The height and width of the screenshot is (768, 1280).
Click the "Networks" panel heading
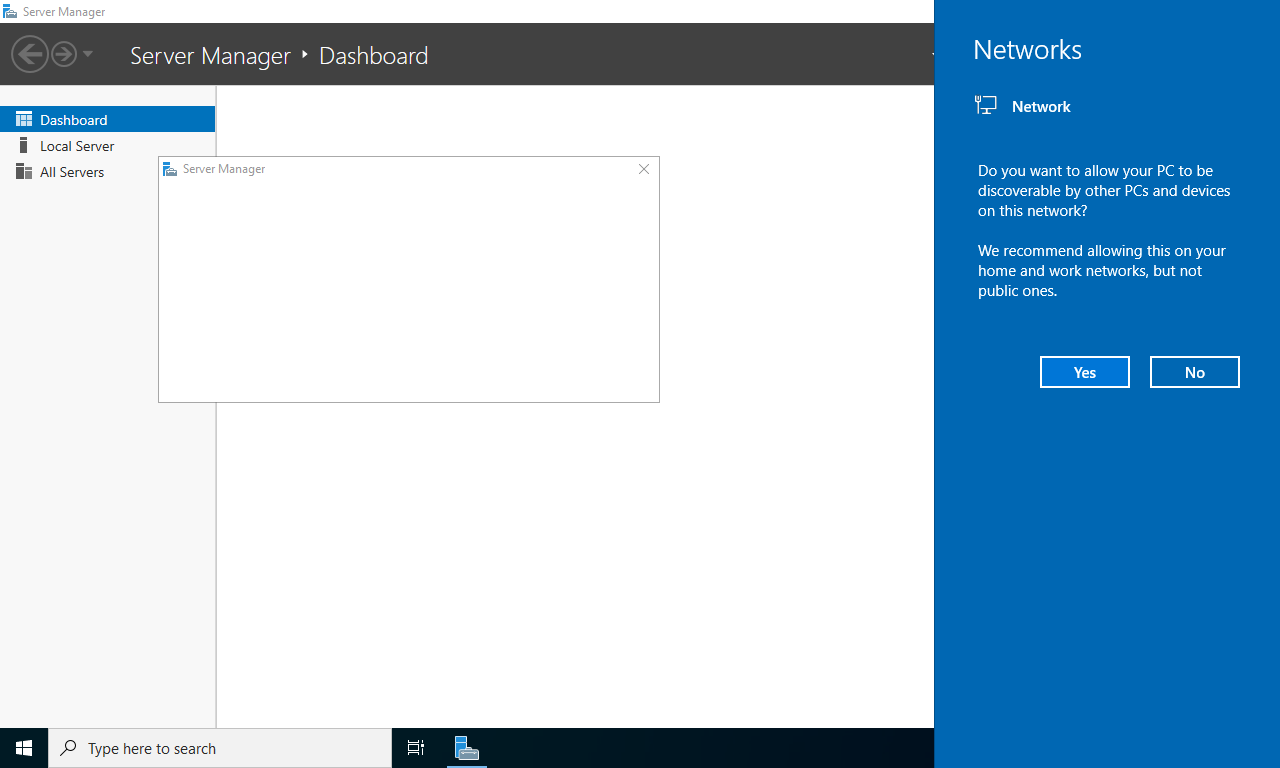coord(1027,50)
